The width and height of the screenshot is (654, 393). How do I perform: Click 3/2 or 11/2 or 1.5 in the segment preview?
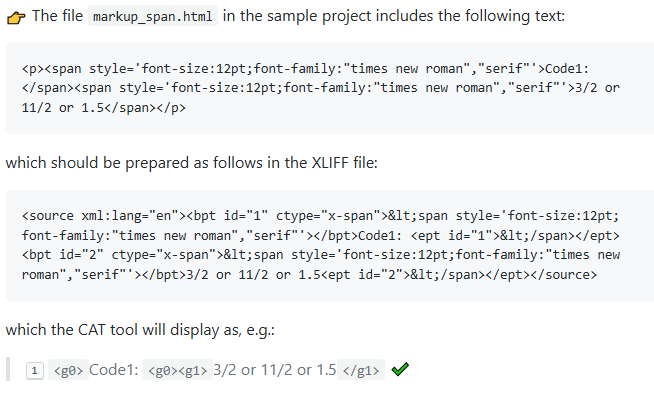click(274, 370)
